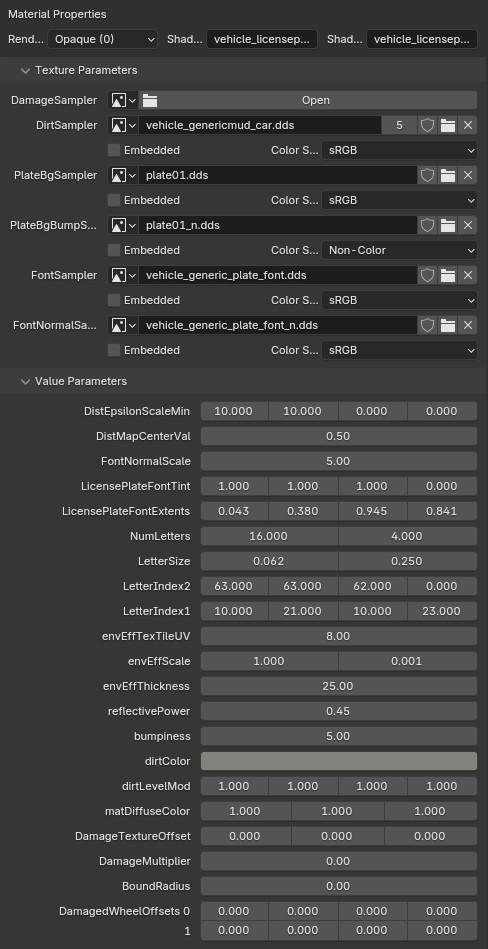Screen dimensions: 488x949
Task: Unlink the plate01.dds image with X
Action: [467, 176]
